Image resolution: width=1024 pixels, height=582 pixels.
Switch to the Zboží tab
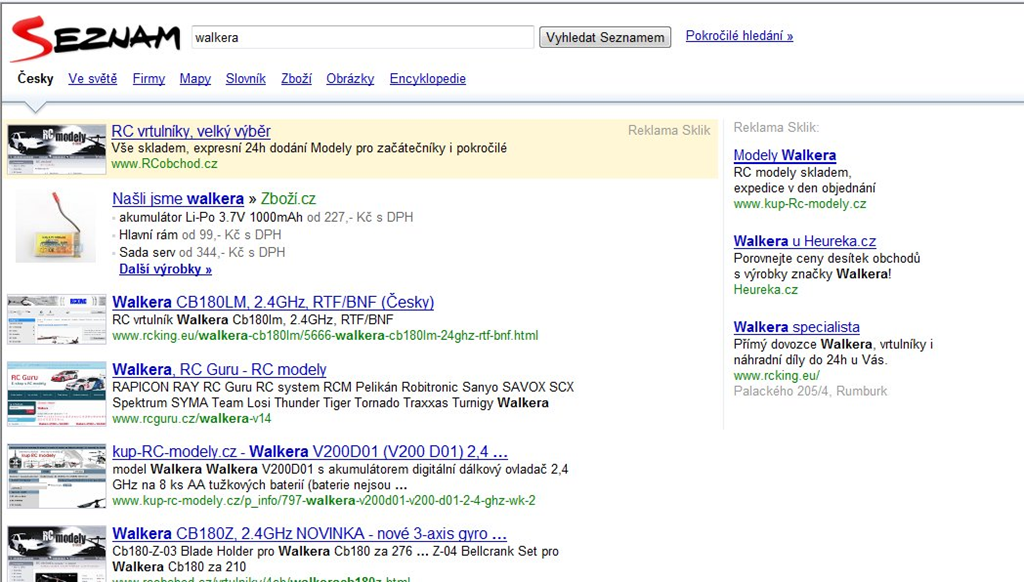(296, 78)
